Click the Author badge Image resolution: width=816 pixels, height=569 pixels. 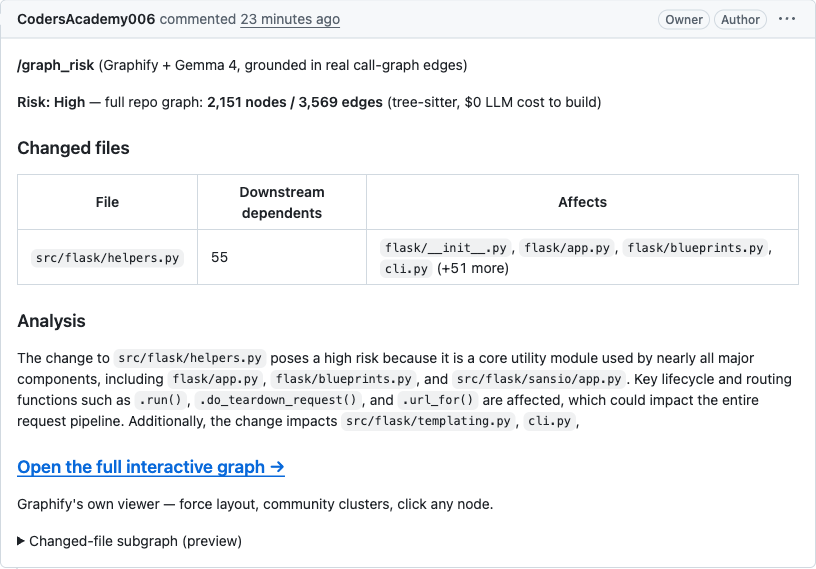point(740,20)
